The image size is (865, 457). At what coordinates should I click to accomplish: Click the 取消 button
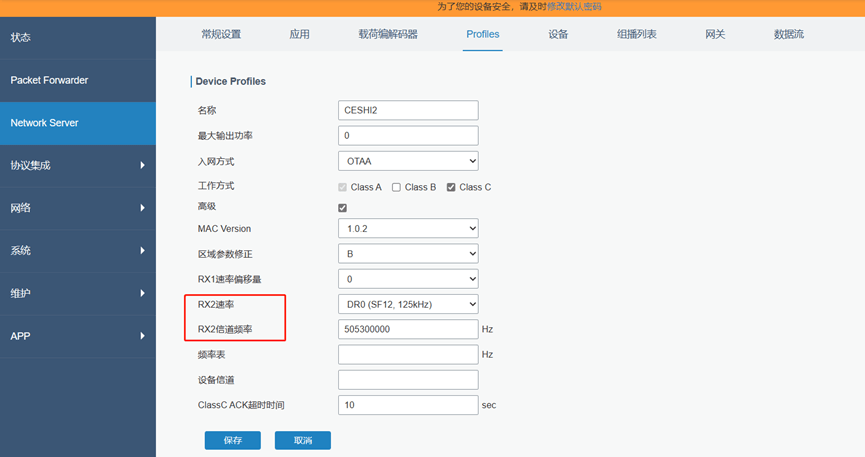point(303,440)
